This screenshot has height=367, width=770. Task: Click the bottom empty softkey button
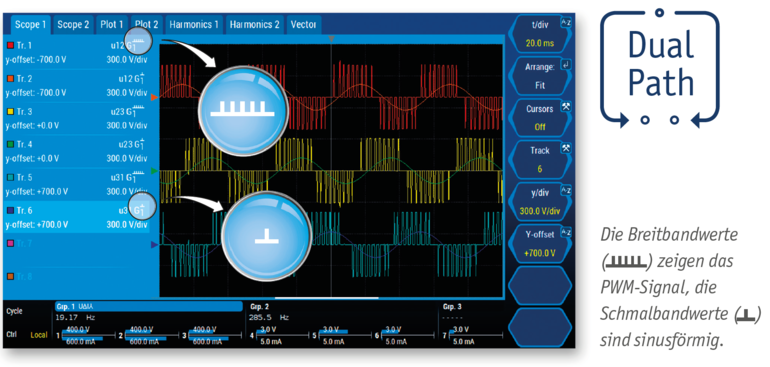540,327
